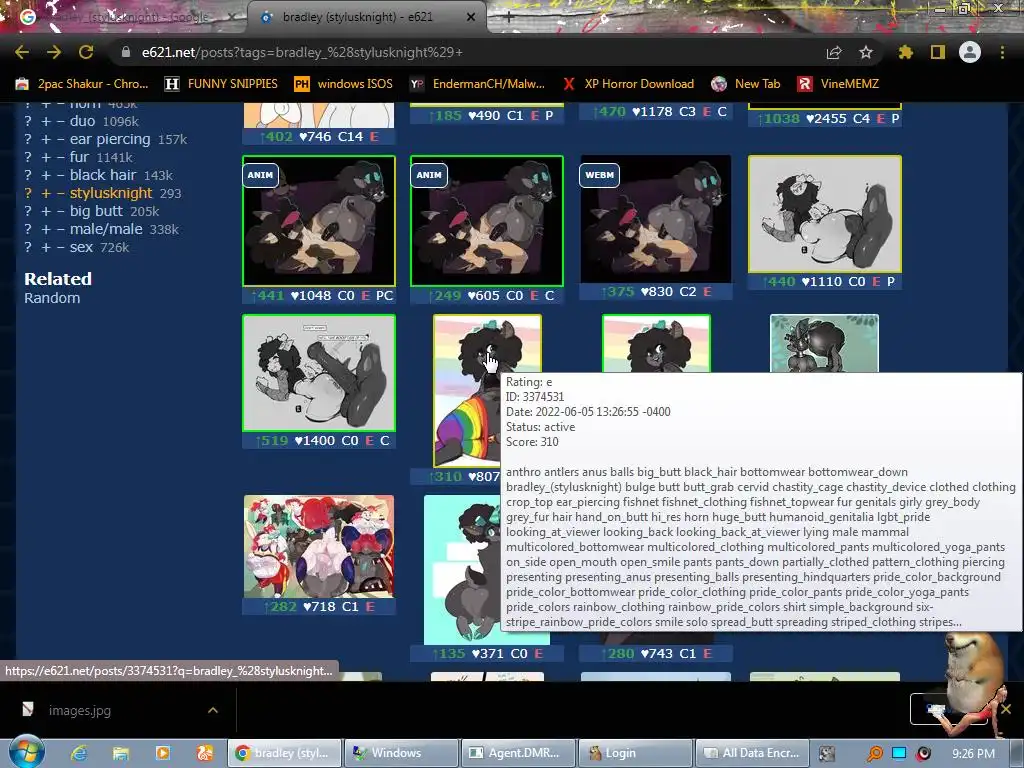Expand the images.jpg download options chevron
The width and height of the screenshot is (1024, 768).
(x=213, y=710)
